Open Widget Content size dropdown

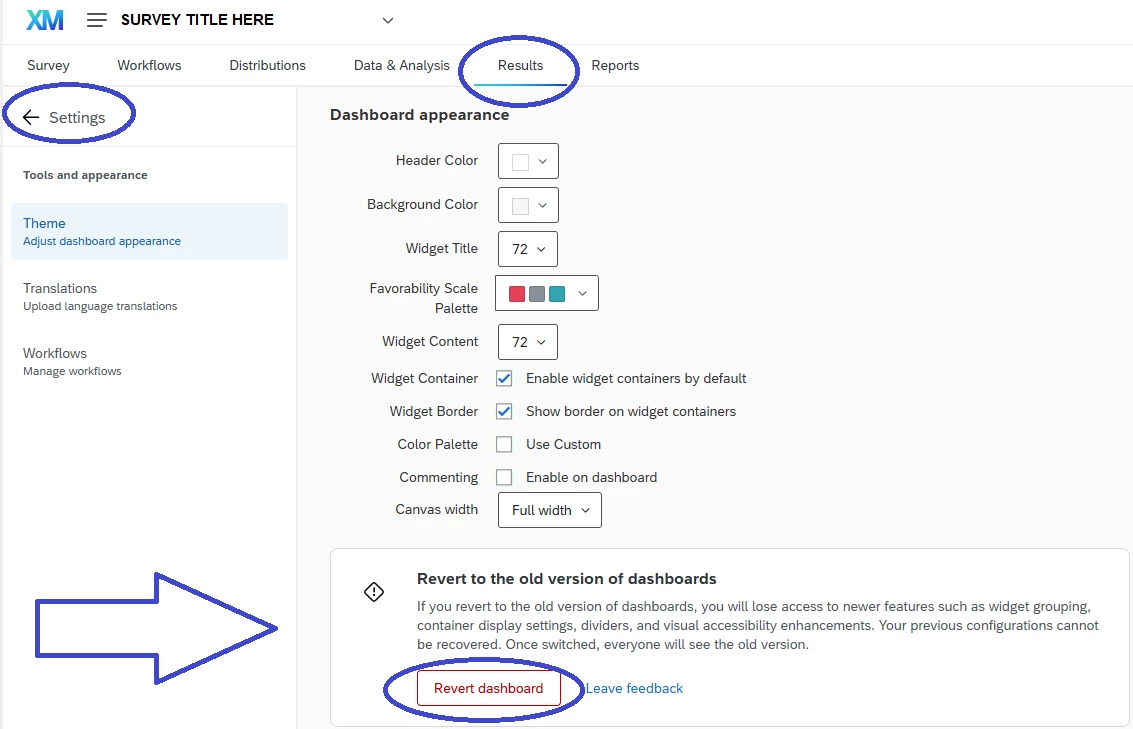pyautogui.click(x=527, y=342)
